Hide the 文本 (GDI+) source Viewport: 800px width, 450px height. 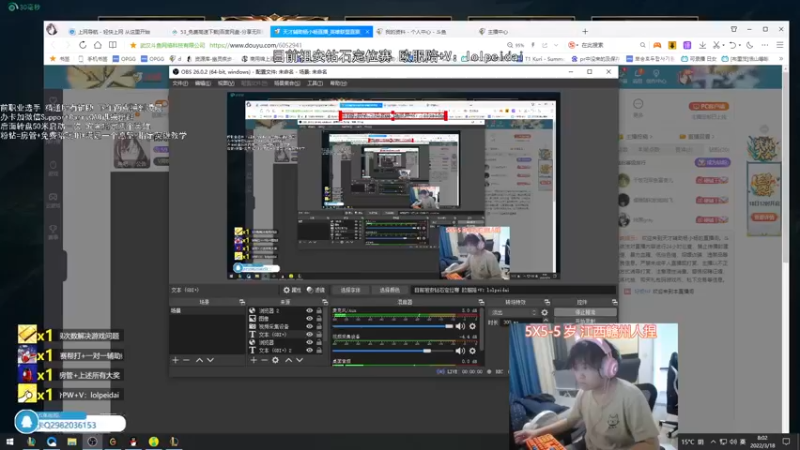[309, 334]
